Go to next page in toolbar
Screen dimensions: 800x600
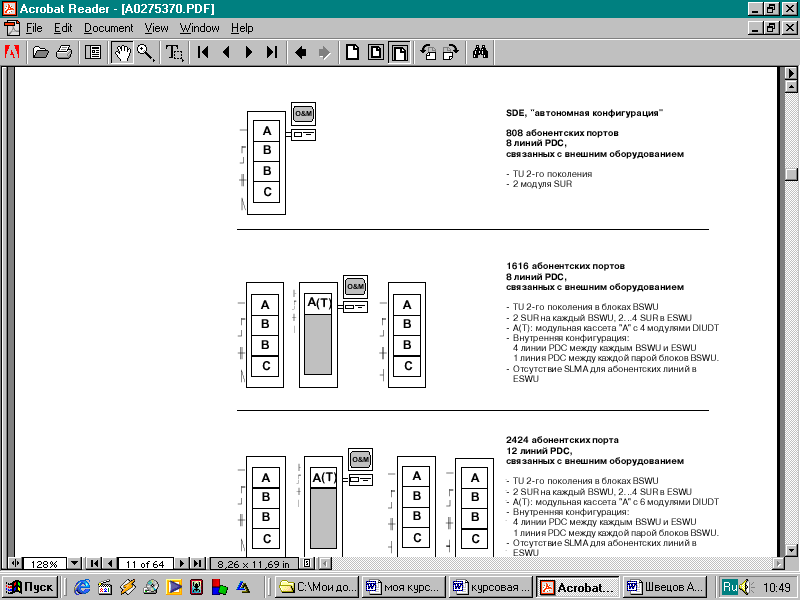[249, 53]
